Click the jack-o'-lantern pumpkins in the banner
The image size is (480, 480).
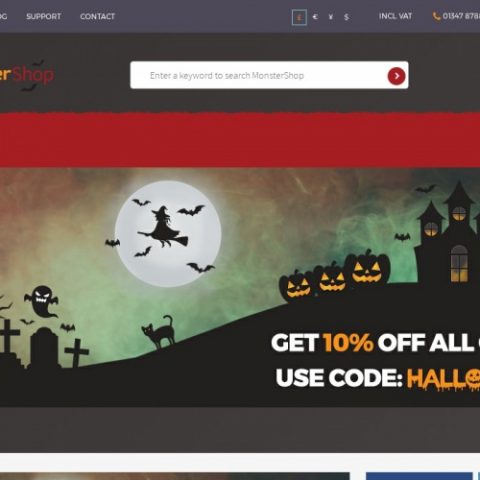(x=335, y=274)
